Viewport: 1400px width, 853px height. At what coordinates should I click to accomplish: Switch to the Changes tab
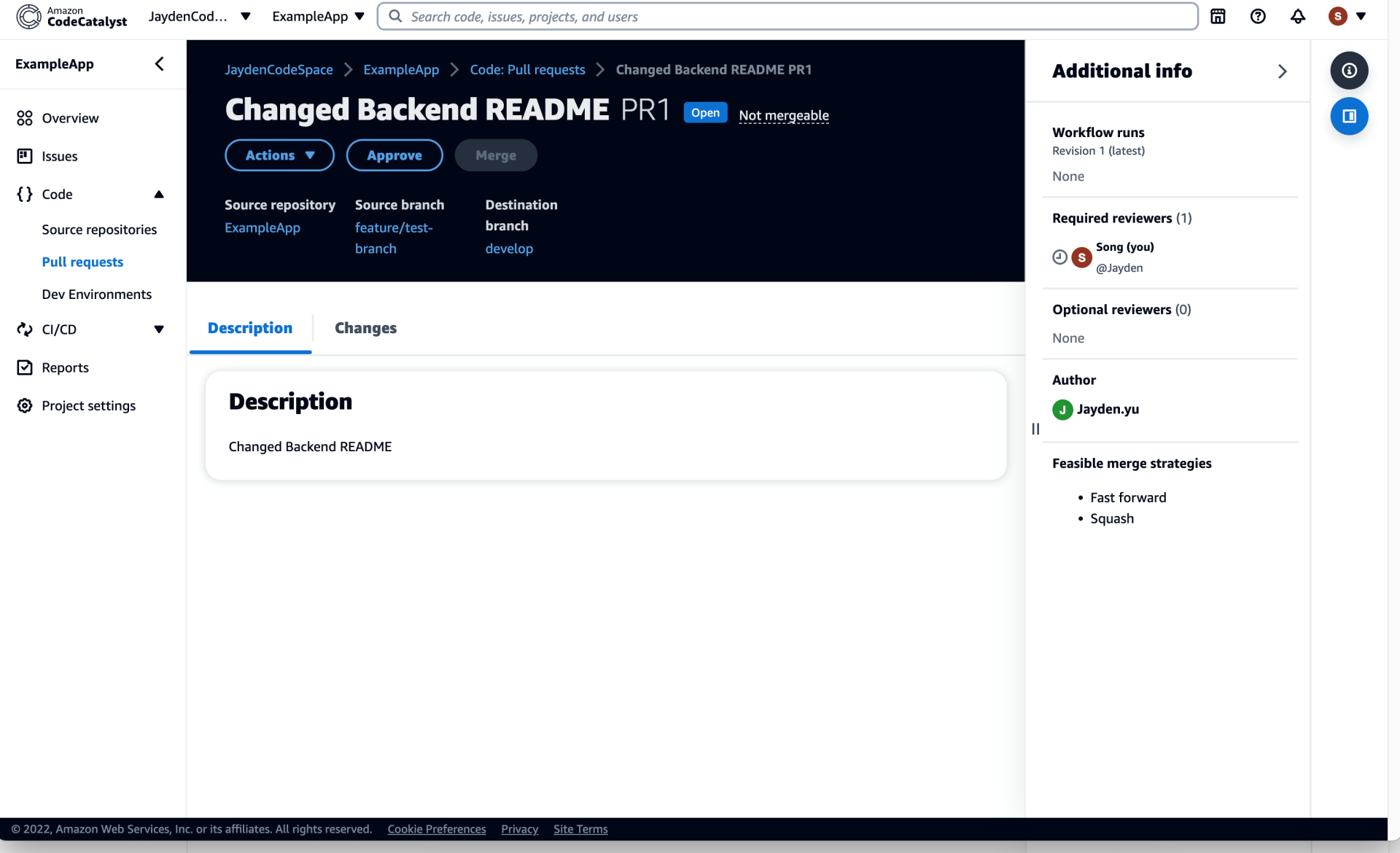click(x=365, y=328)
